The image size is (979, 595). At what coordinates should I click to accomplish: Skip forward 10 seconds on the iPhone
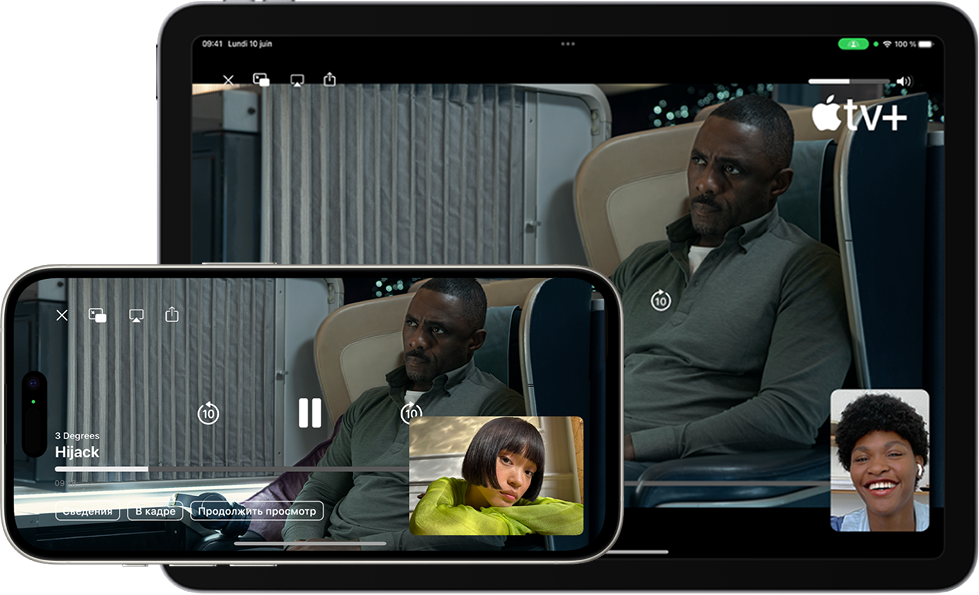pyautogui.click(x=411, y=413)
